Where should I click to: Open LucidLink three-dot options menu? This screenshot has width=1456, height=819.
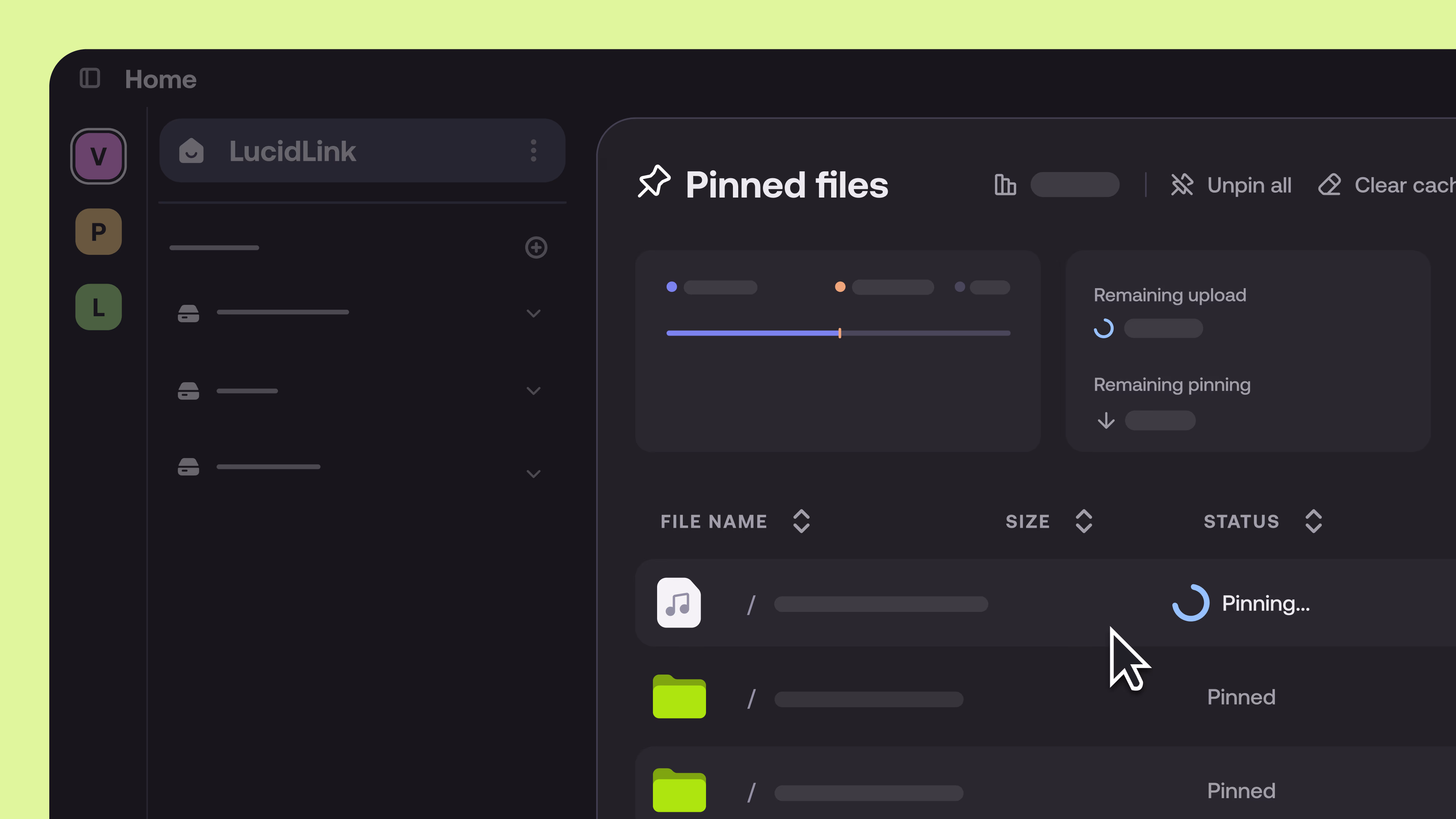[533, 151]
